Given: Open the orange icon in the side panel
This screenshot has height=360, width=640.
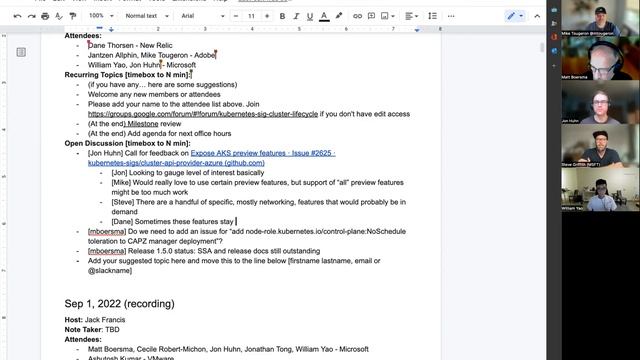Looking at the screenshot, I should (554, 37).
